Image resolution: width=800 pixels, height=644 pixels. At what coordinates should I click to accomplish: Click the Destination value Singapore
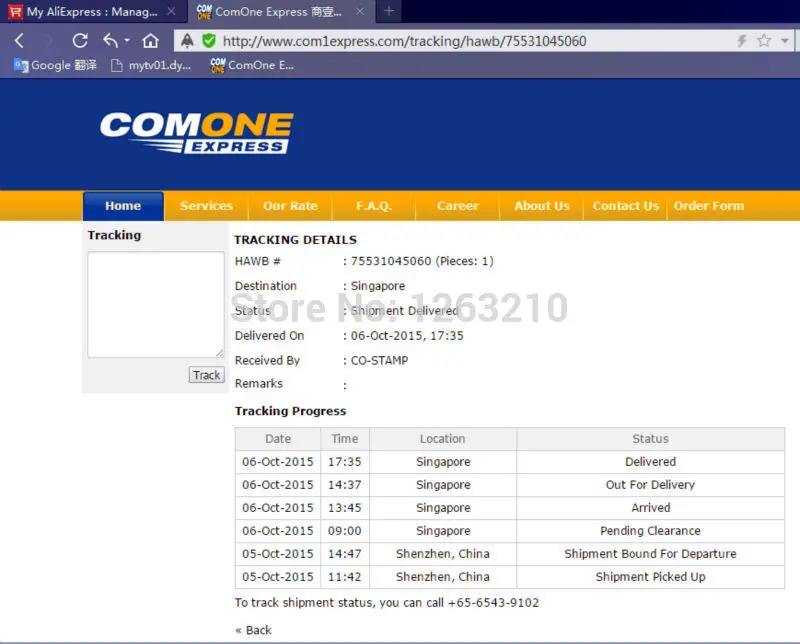378,286
